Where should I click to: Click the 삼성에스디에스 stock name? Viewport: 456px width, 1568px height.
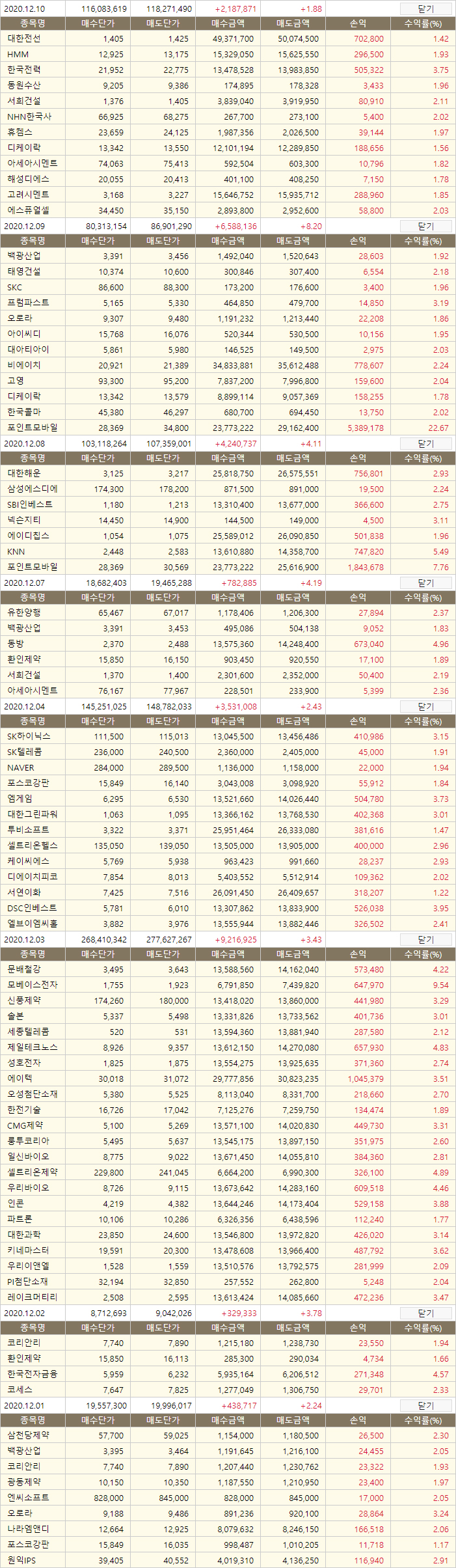point(32,489)
